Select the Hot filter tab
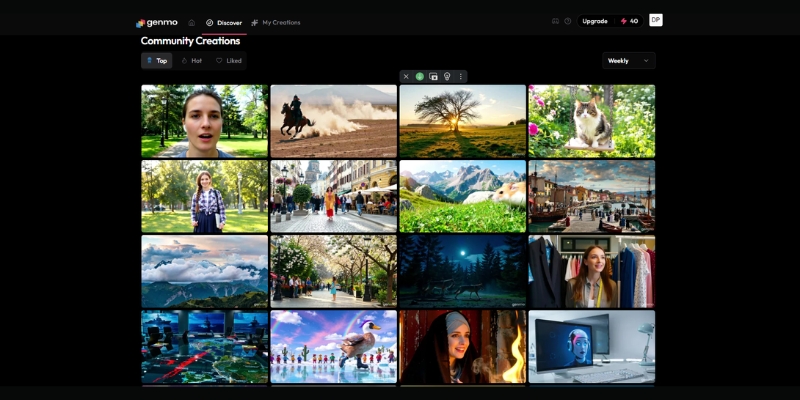 [x=192, y=60]
